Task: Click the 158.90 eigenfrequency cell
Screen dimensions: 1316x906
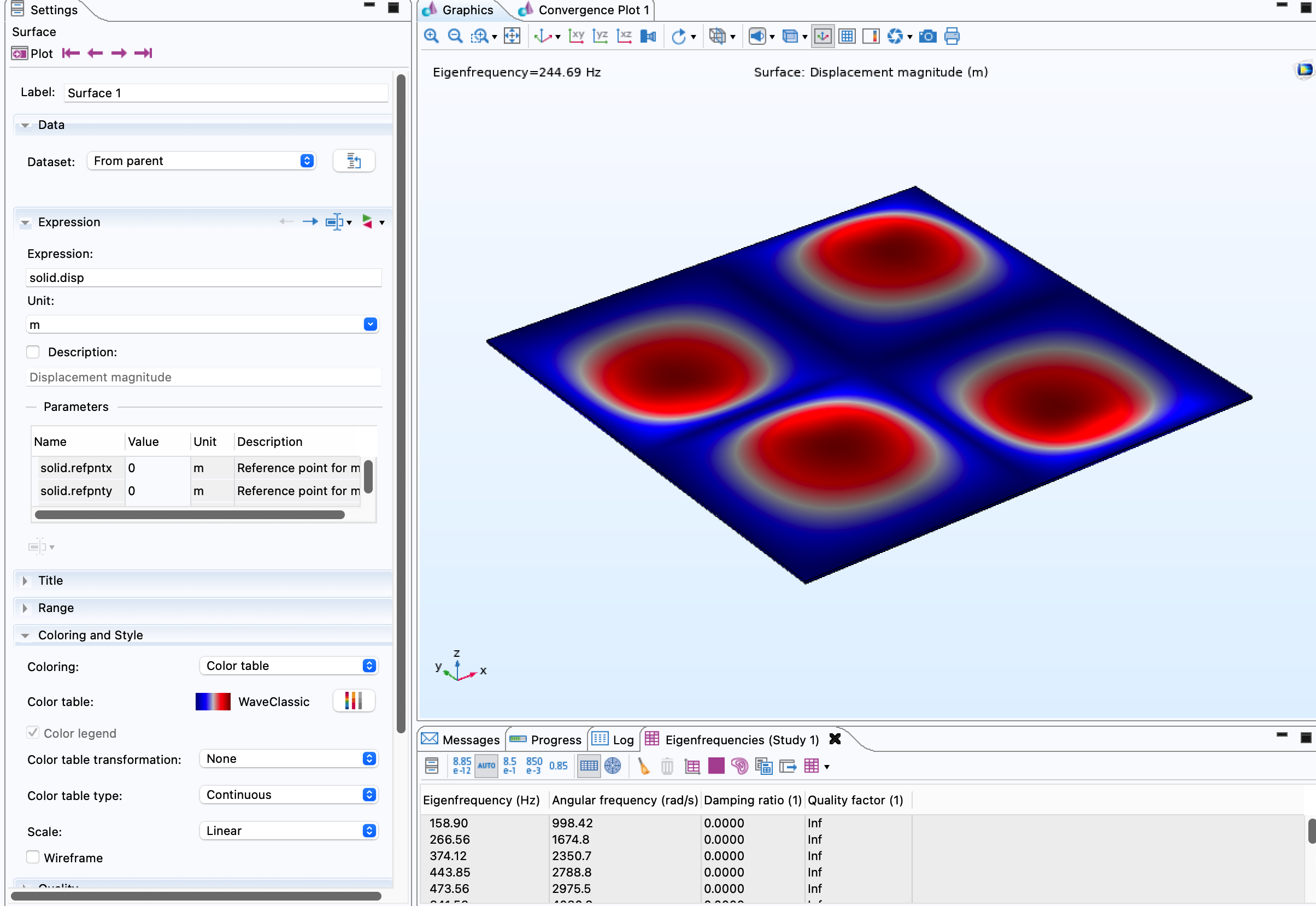Action: coord(484,823)
